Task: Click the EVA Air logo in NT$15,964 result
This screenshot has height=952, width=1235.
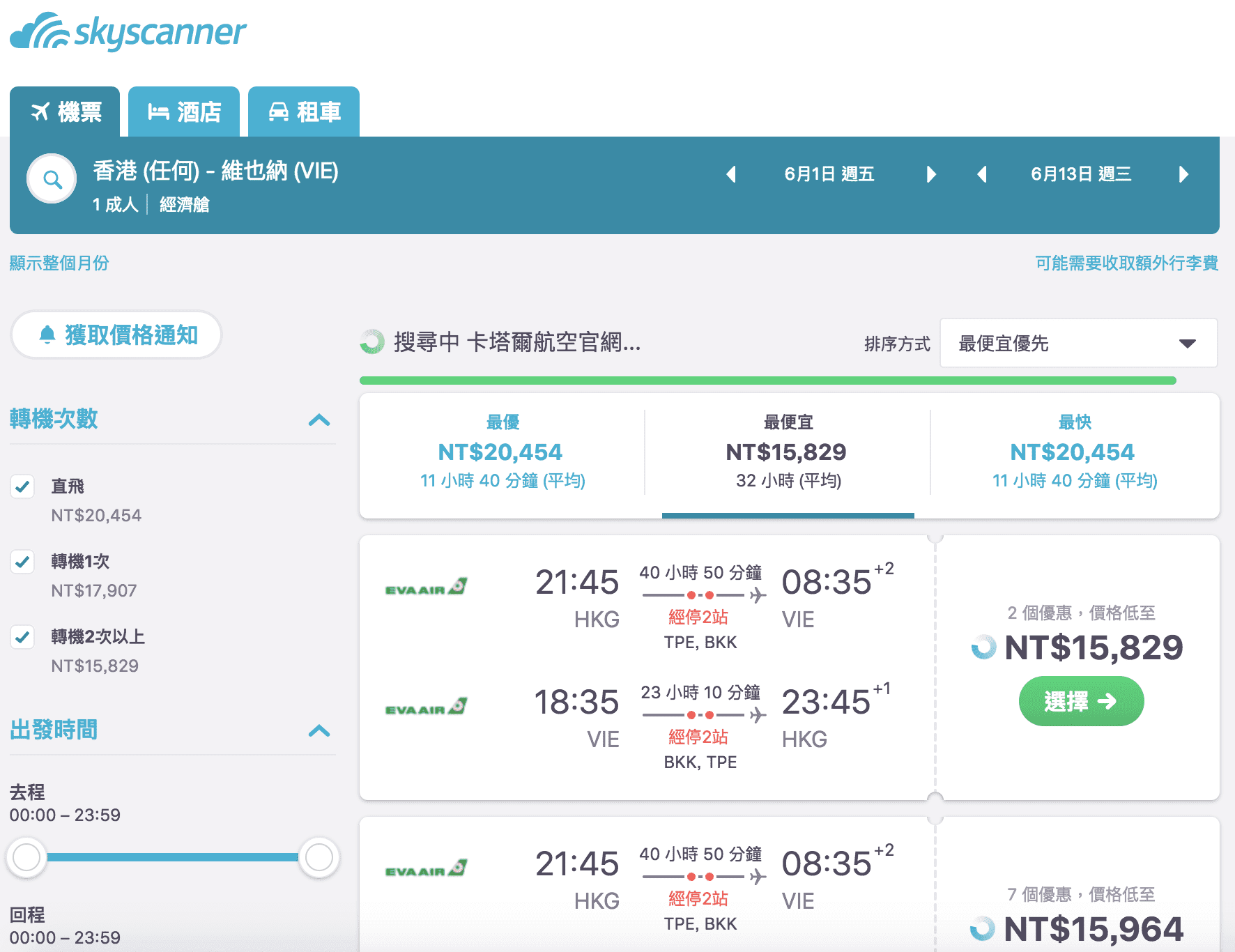Action: 426,868
